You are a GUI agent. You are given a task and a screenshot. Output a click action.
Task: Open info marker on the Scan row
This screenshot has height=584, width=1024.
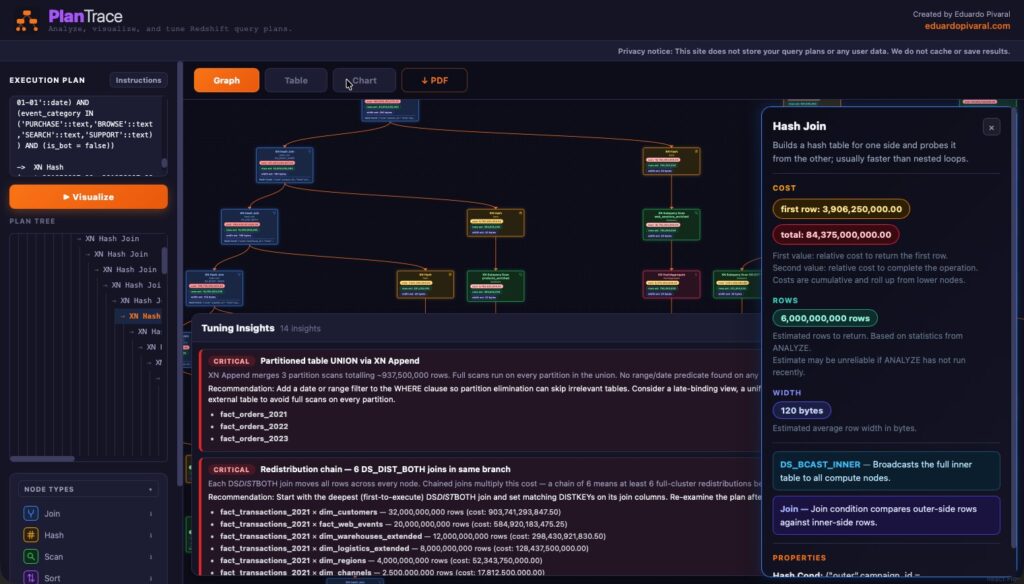(x=151, y=557)
